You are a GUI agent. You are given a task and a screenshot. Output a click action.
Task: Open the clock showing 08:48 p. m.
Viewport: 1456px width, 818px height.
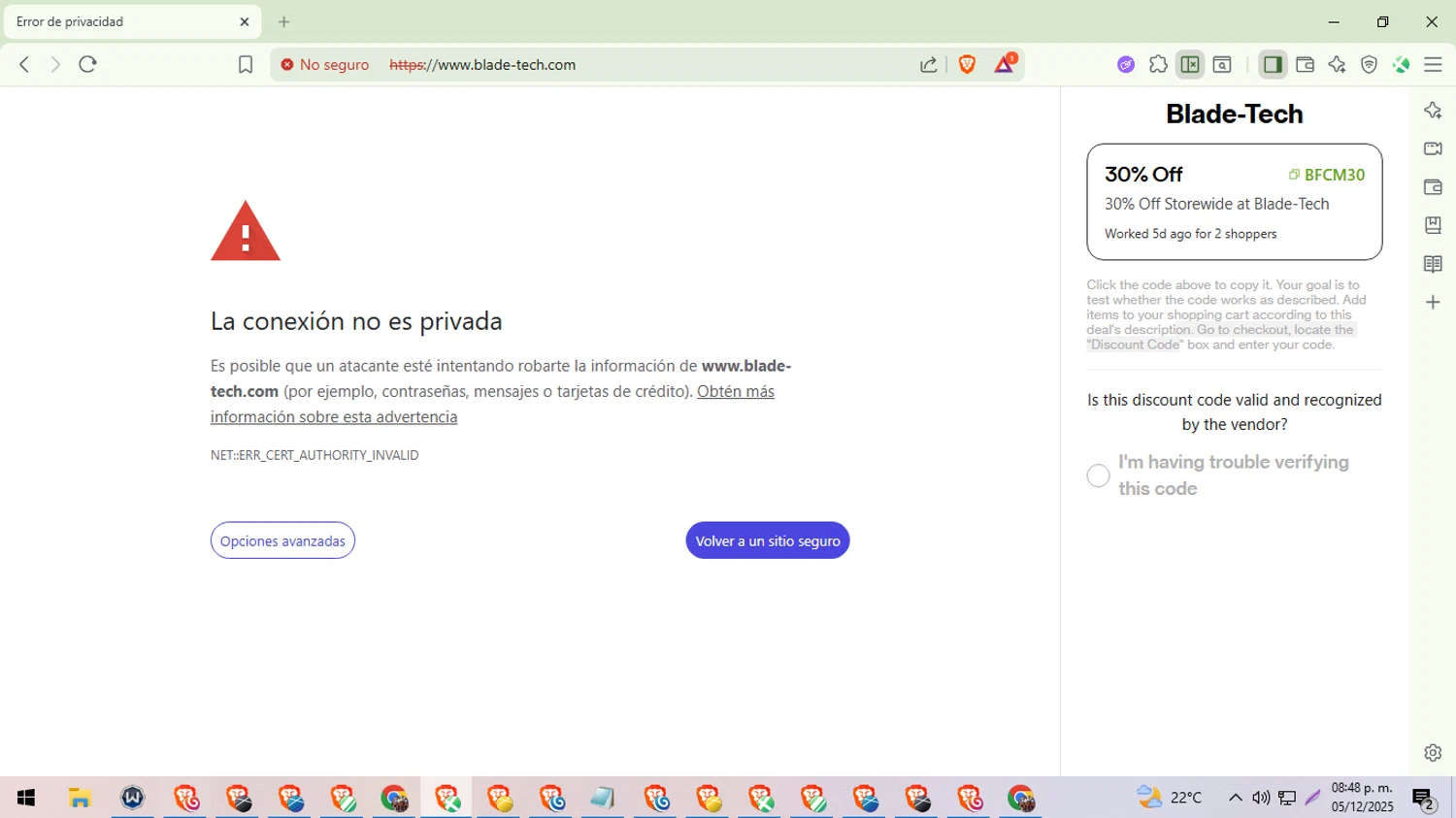click(x=1362, y=798)
